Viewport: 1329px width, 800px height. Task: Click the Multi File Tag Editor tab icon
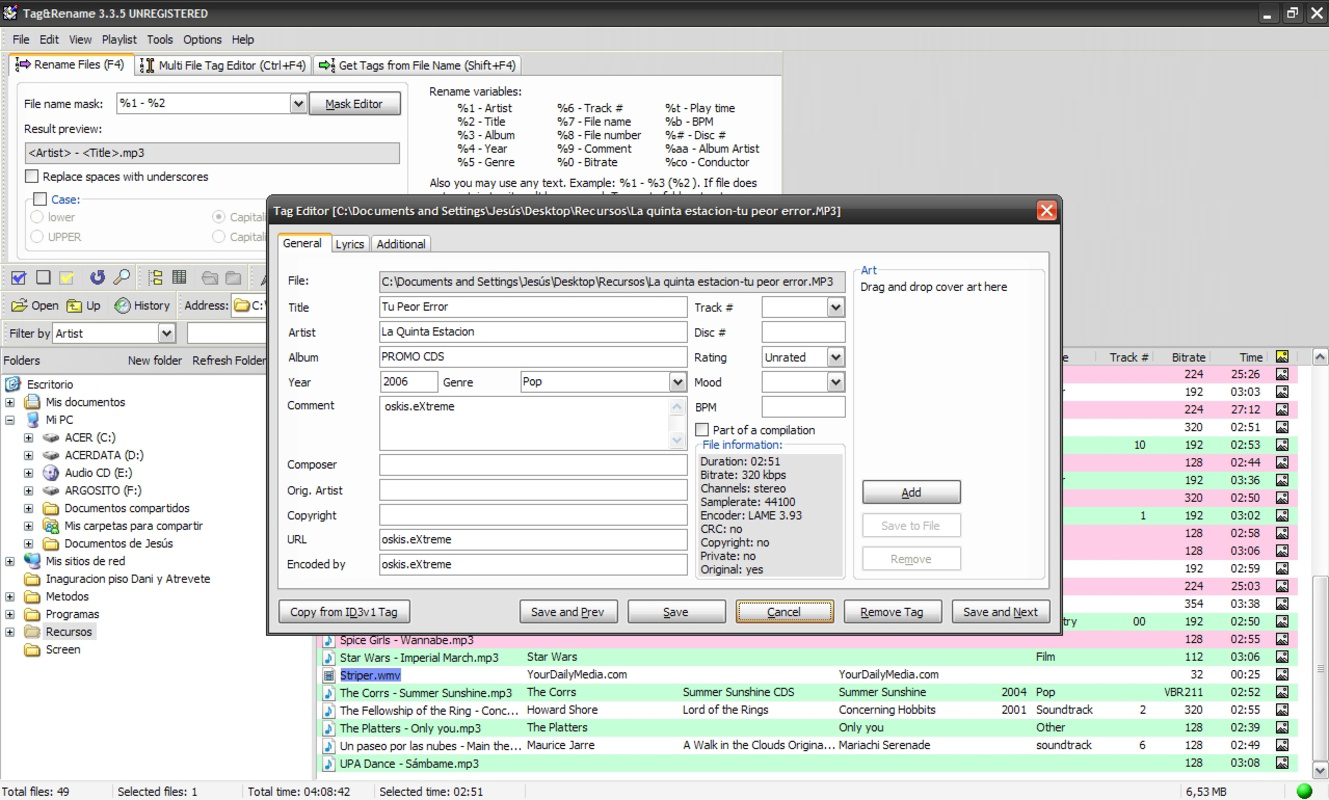[147, 65]
